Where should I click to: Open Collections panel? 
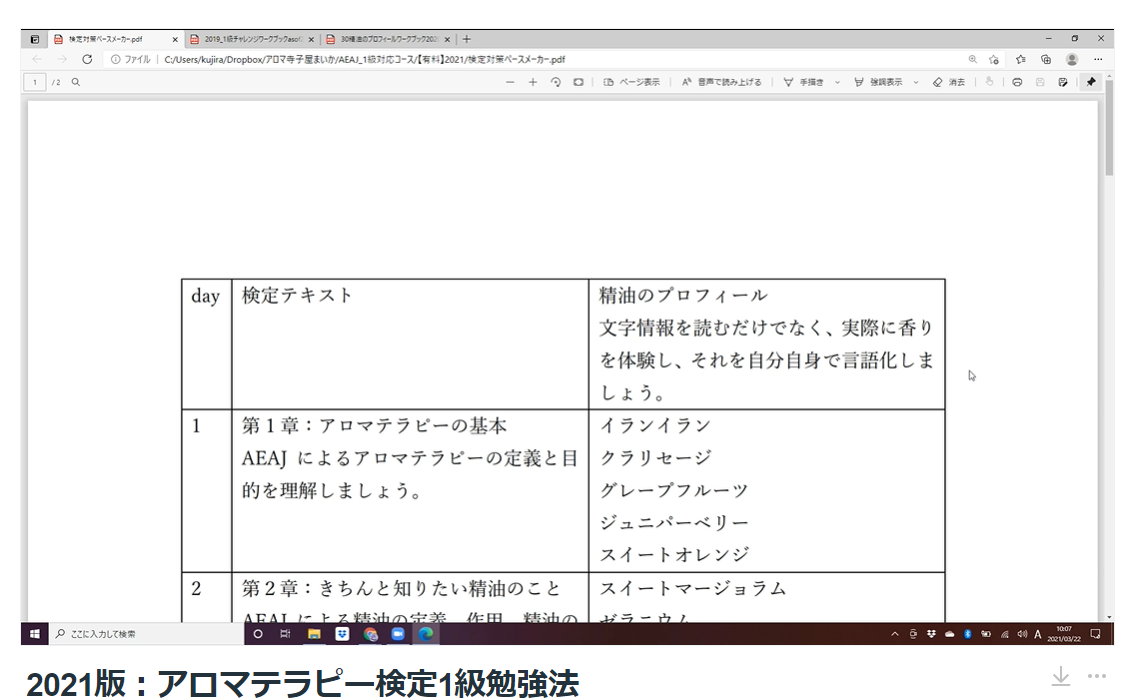pyautogui.click(x=1046, y=59)
